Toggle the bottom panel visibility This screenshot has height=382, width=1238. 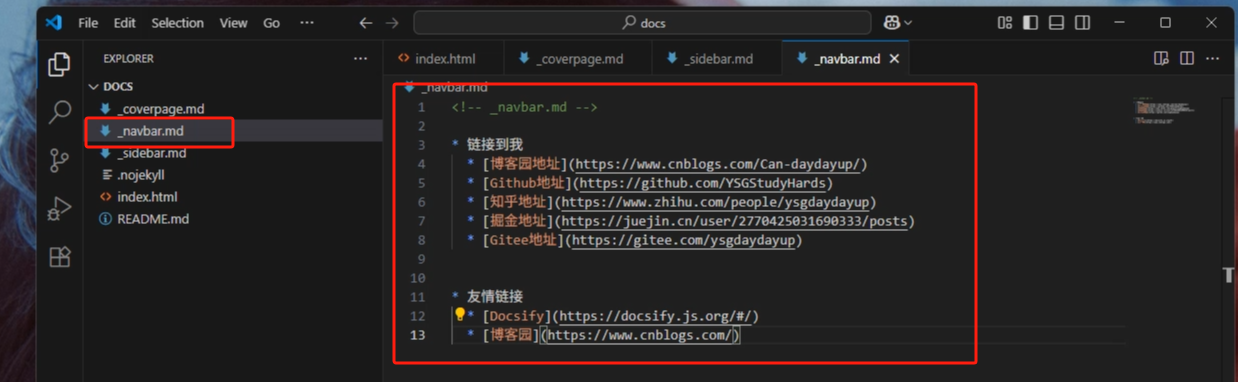point(1056,22)
